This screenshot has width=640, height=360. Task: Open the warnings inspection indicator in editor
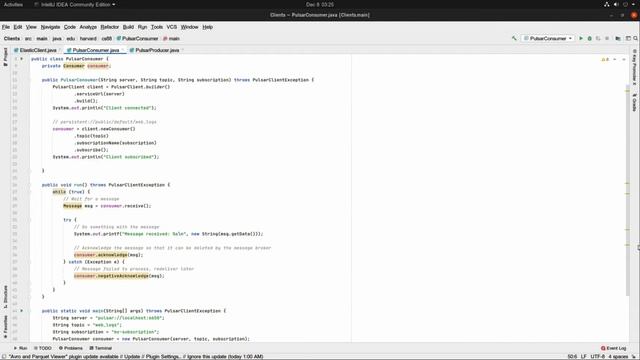605,60
